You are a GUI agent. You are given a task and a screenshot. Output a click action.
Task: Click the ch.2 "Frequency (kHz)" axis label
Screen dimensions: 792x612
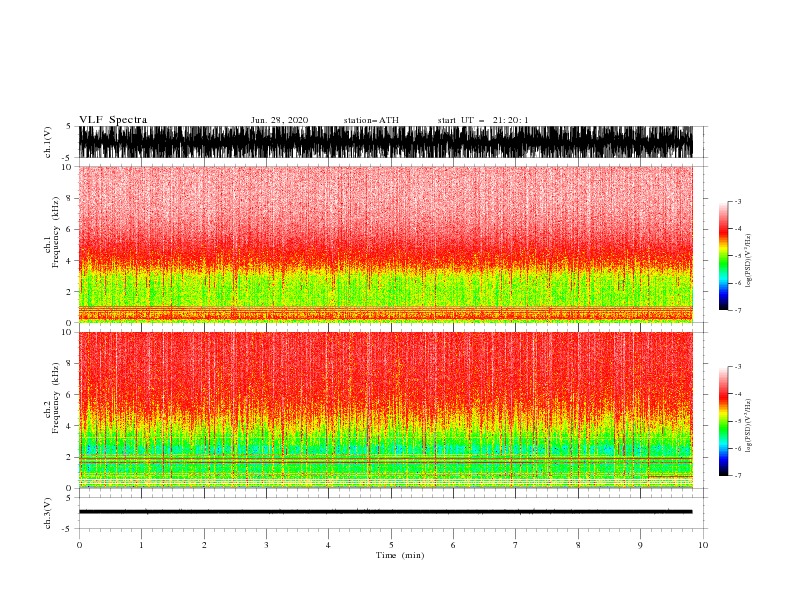56,397
